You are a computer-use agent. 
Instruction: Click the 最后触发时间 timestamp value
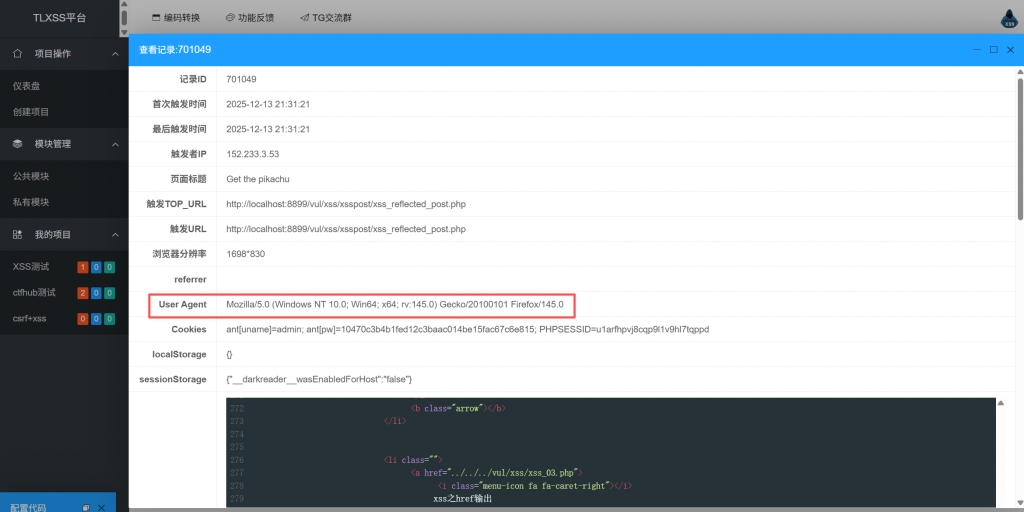coord(268,129)
